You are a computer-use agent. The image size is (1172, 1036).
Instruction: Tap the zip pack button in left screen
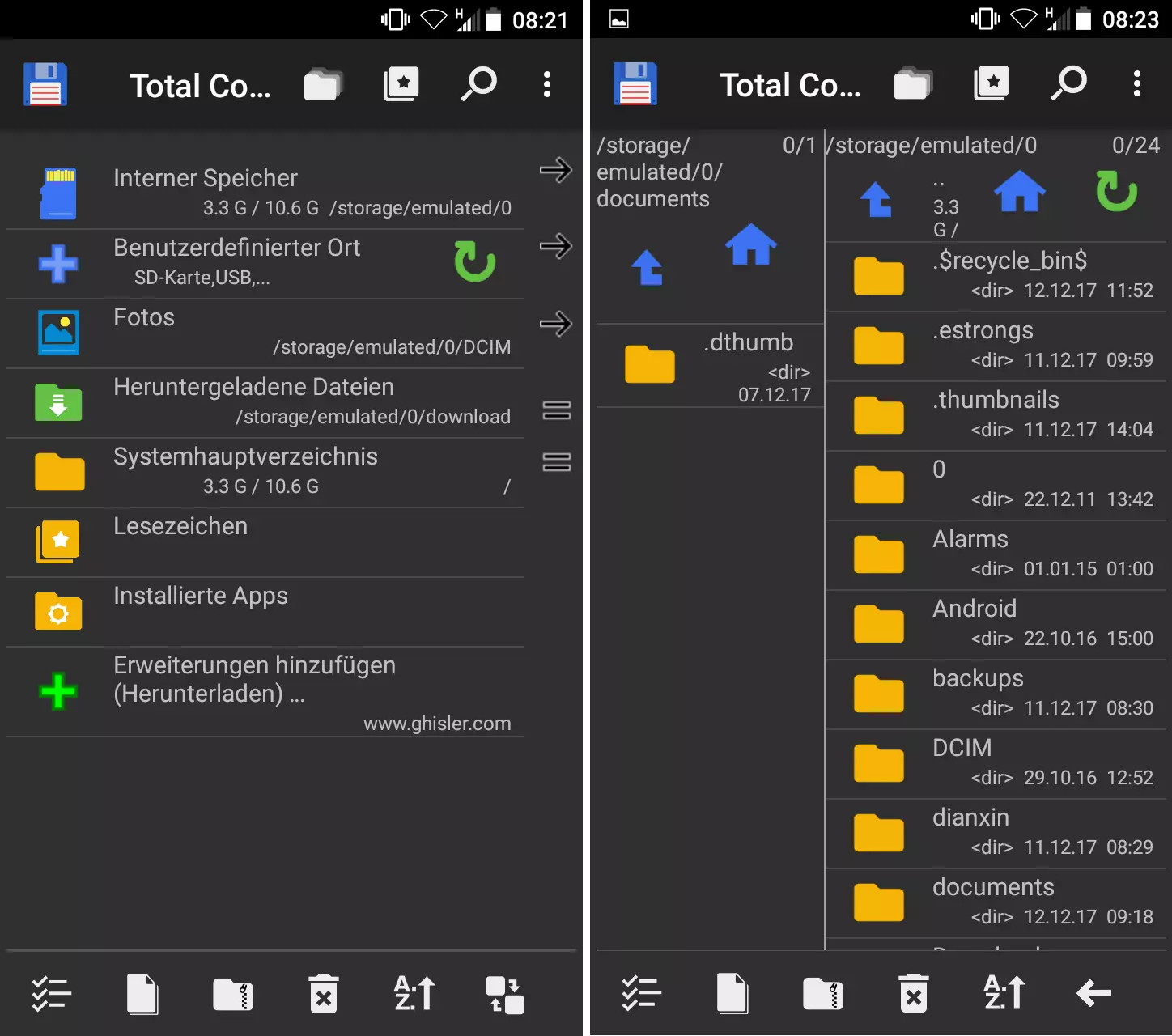tap(233, 994)
